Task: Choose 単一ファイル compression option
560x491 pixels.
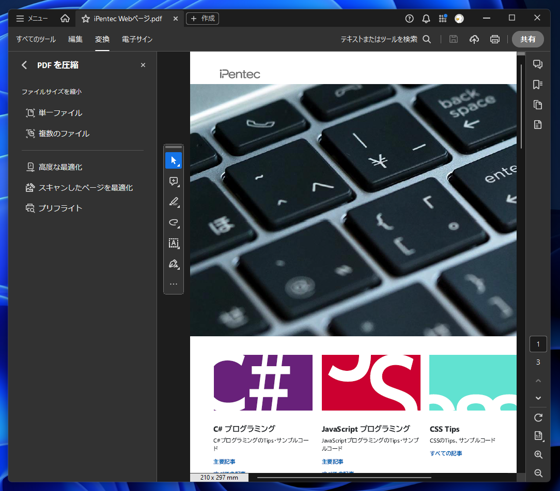Action: (54, 113)
